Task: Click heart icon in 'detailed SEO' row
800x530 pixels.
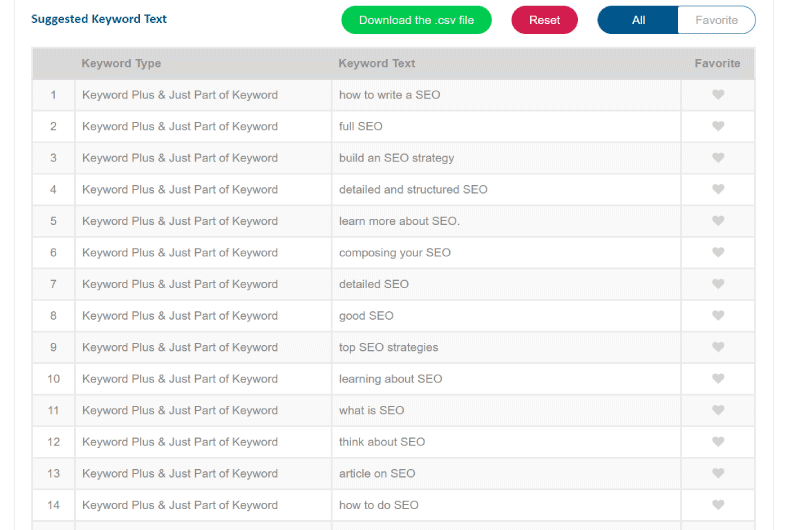Action: coord(718,284)
